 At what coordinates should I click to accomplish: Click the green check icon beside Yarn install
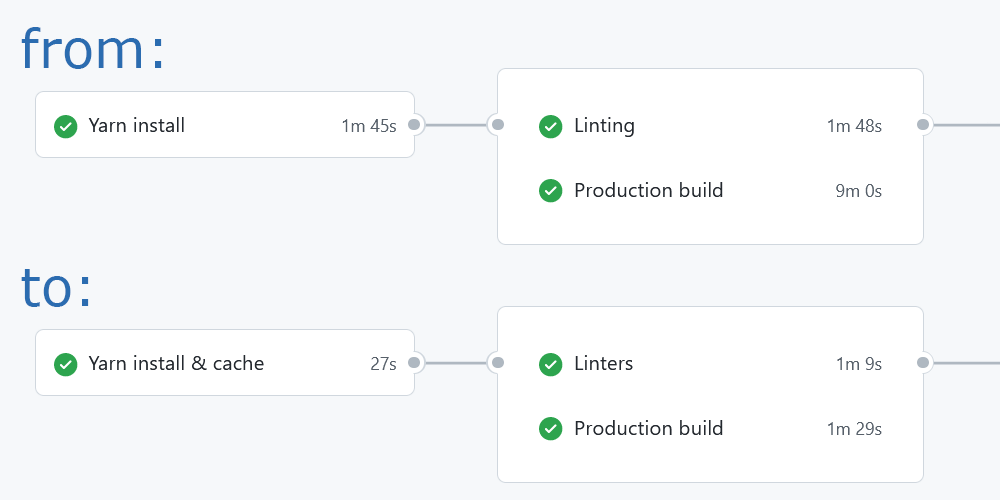click(66, 126)
